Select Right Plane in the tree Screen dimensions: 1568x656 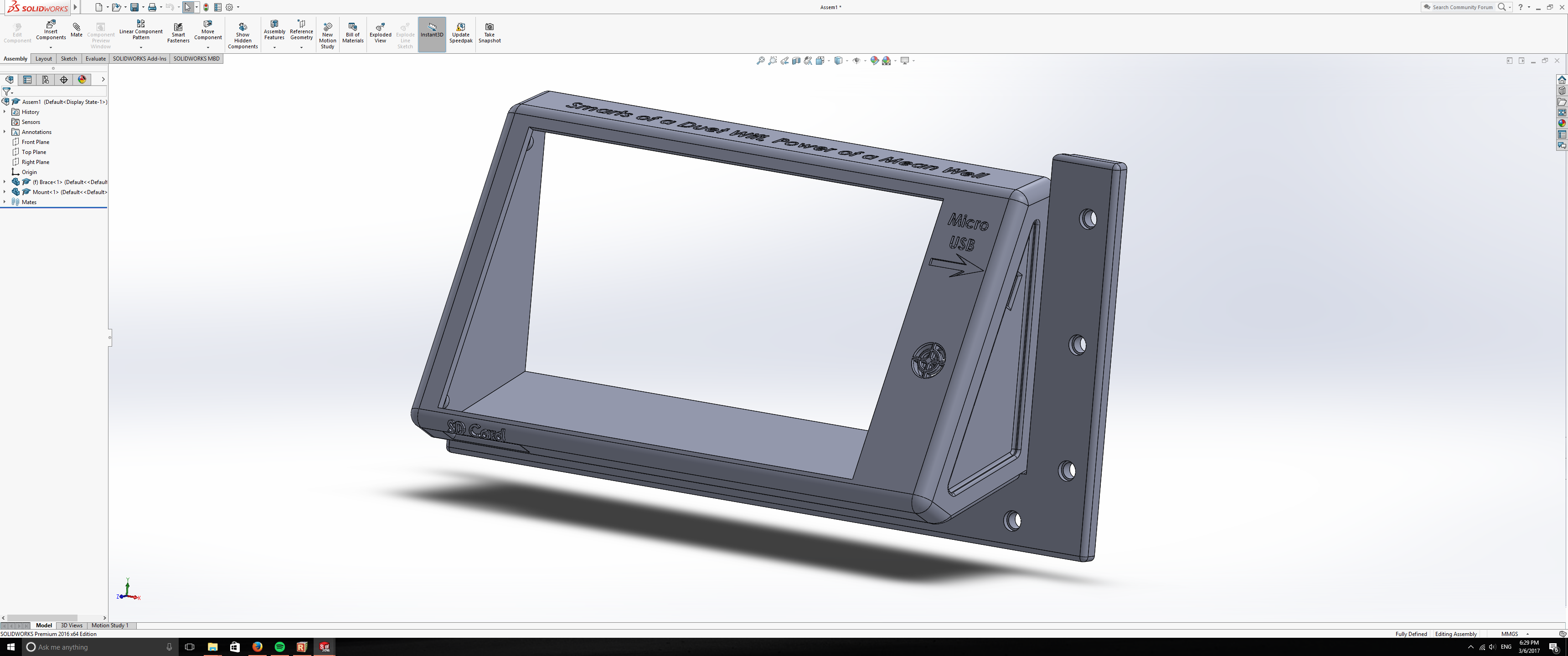pos(35,163)
